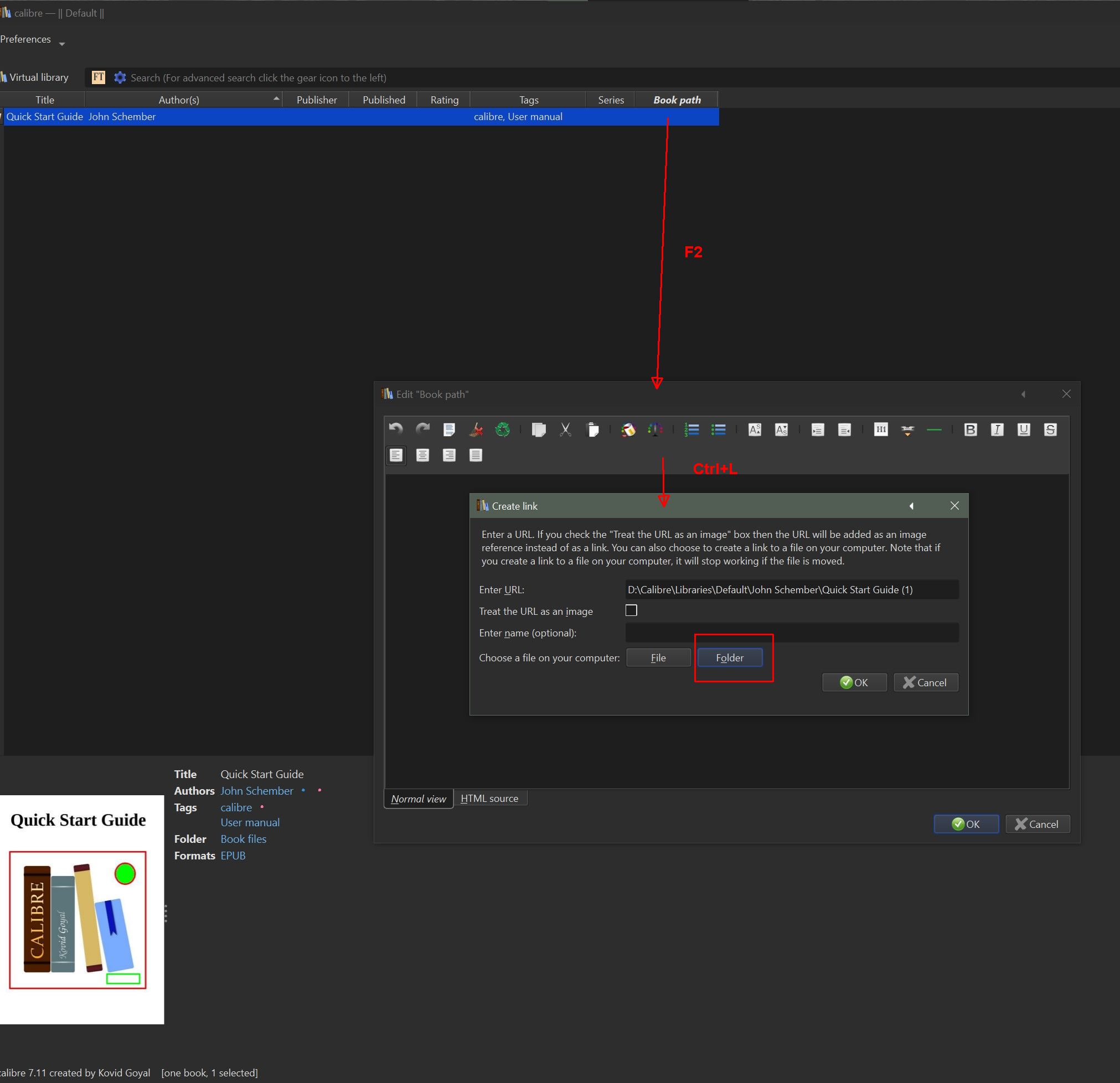Clear editor content with green recycle icon
The width and height of the screenshot is (1120, 1083).
(x=502, y=429)
